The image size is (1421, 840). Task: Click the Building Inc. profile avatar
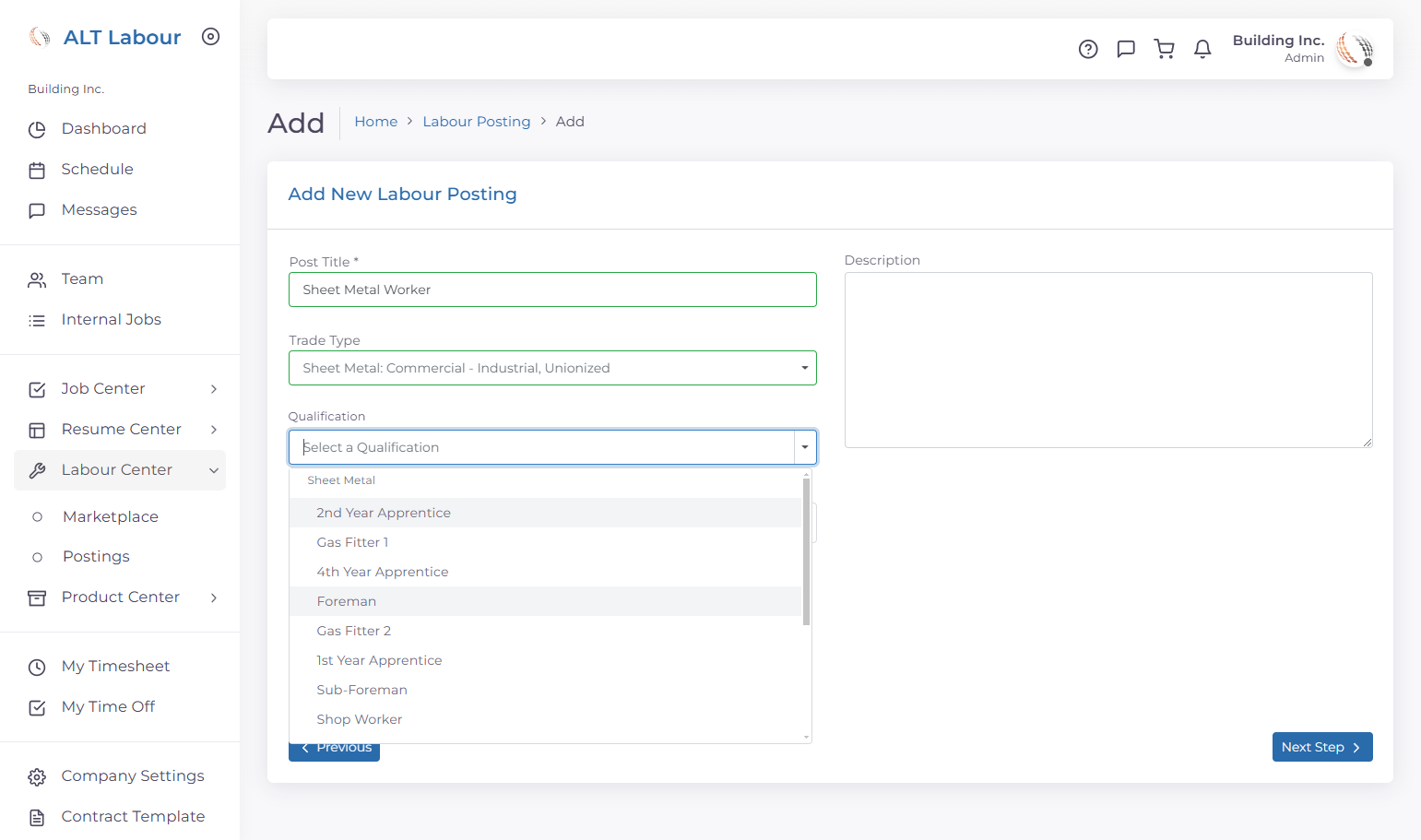click(1355, 49)
